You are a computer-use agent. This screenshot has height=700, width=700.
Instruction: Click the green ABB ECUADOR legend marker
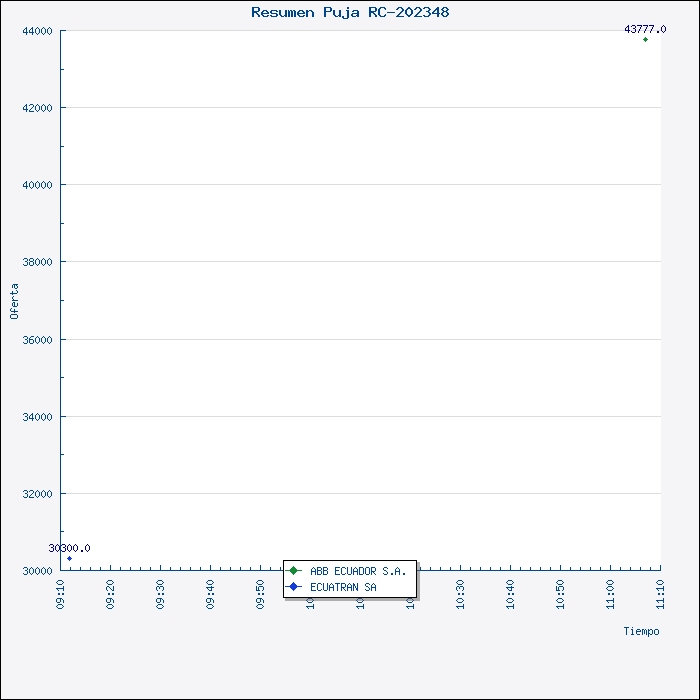click(x=294, y=571)
